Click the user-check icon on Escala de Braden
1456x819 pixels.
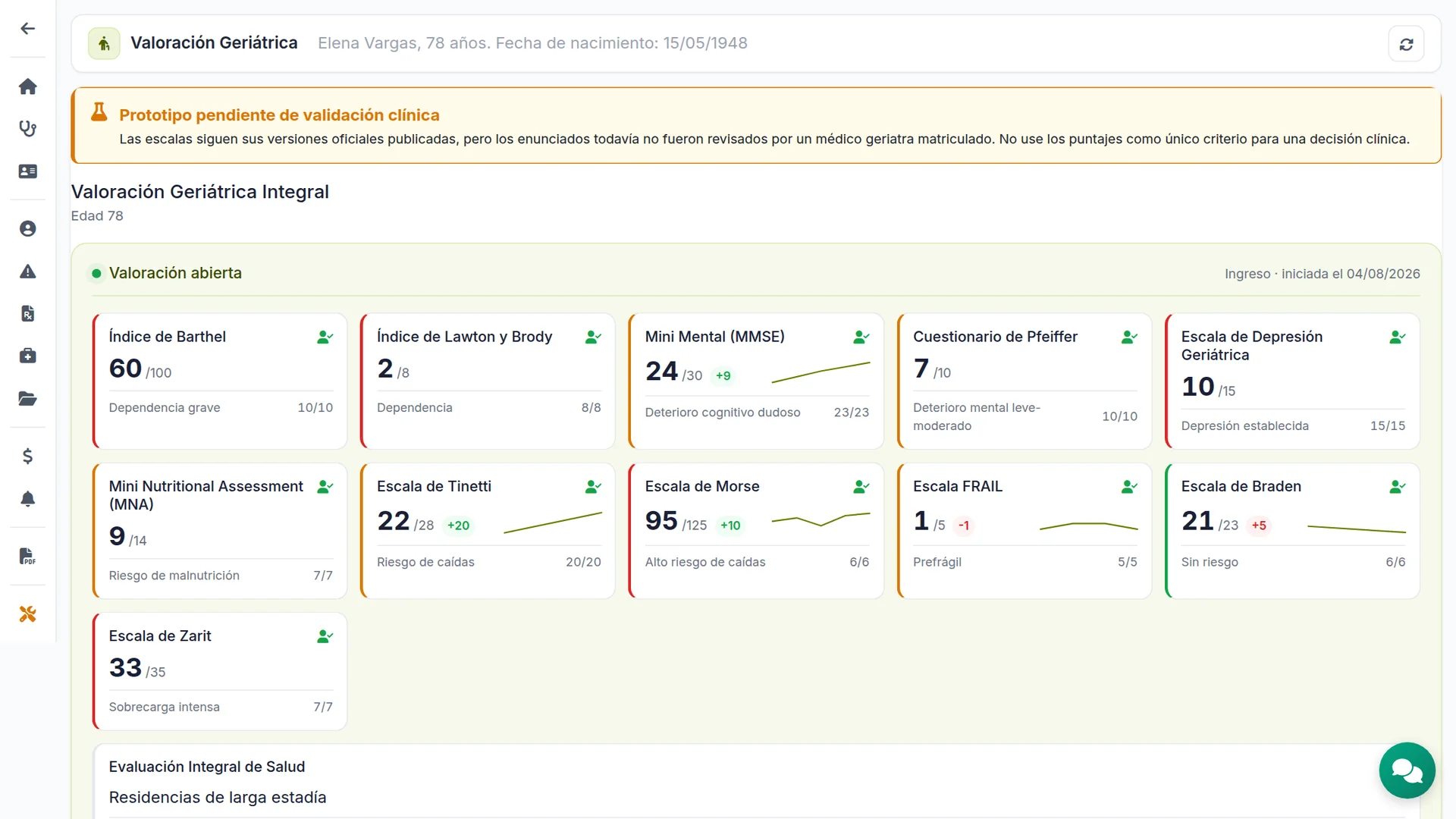tap(1397, 487)
